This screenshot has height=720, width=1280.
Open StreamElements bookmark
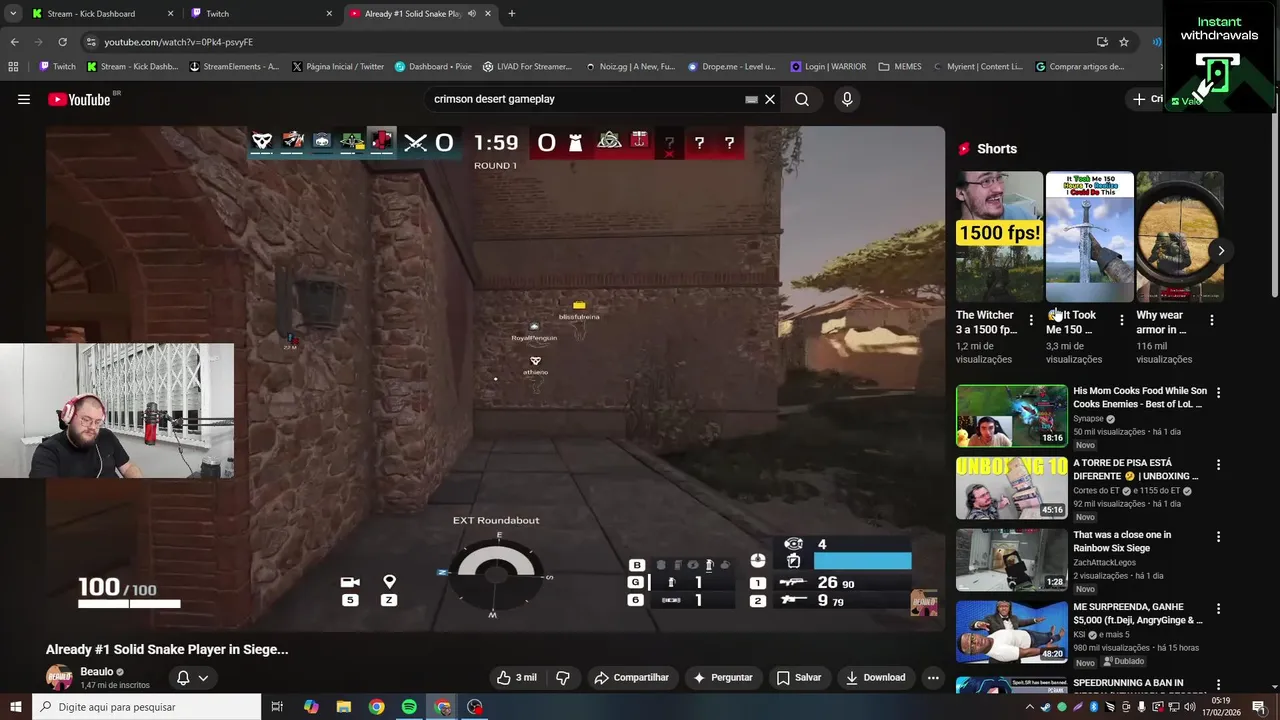click(x=234, y=67)
